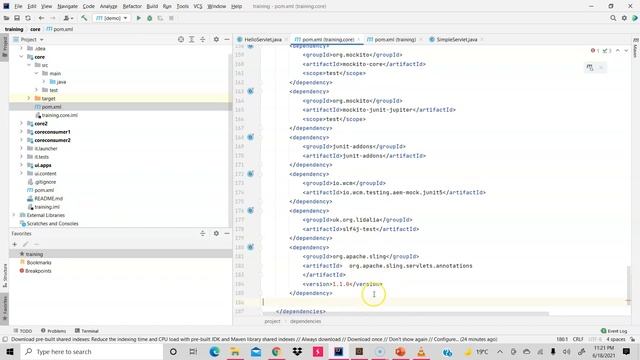
Task: Open the Tools menu
Action: (182, 6)
